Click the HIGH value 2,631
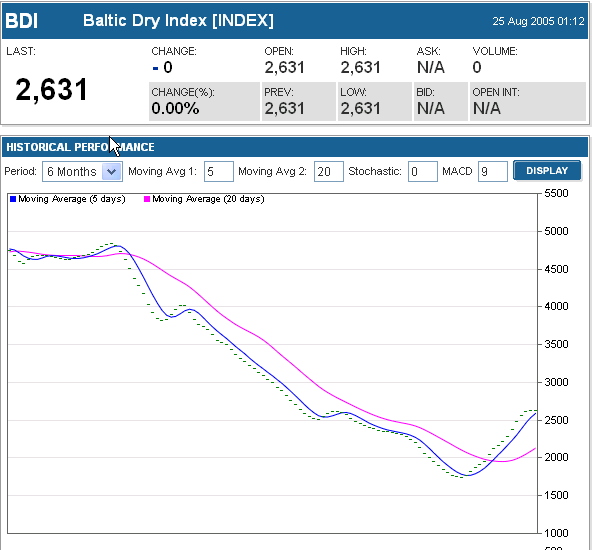594x550 pixels. click(x=360, y=68)
